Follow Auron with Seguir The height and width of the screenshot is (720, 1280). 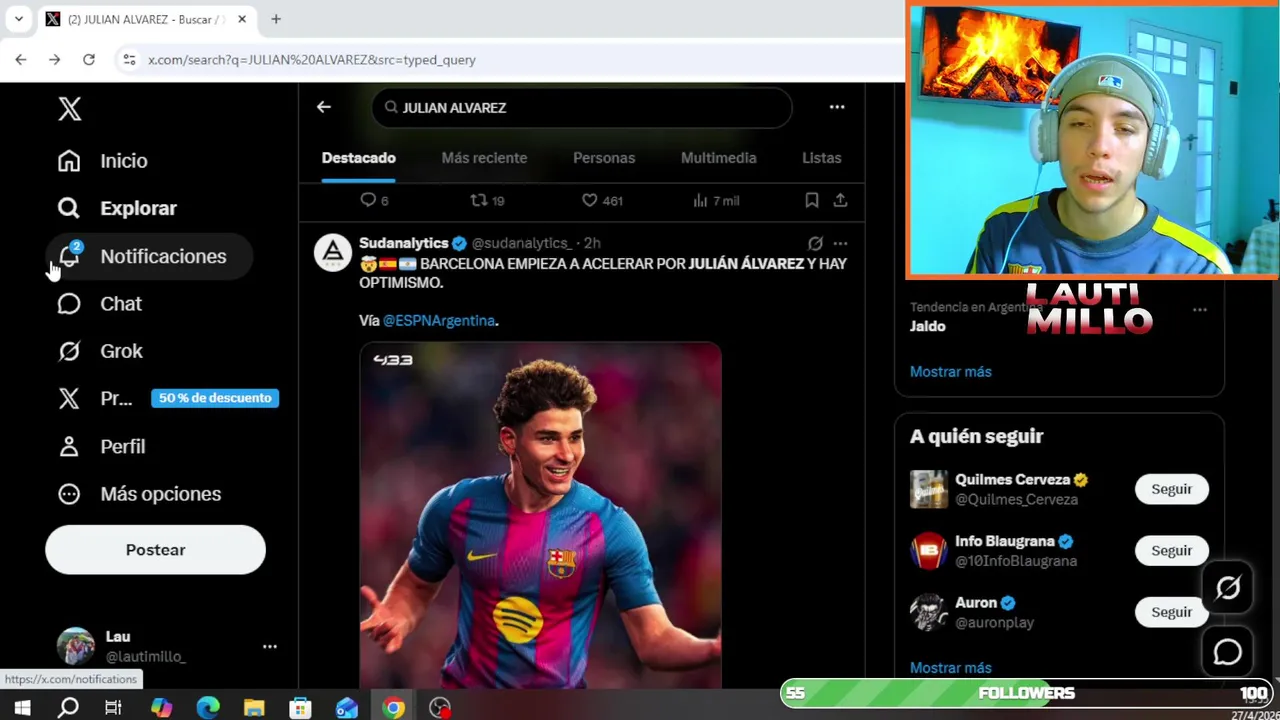pos(1171,612)
